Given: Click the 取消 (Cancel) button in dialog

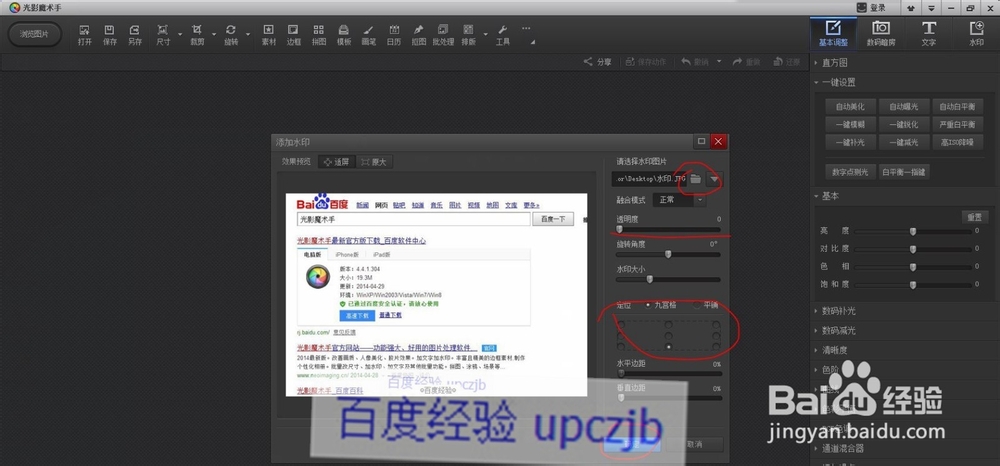Looking at the screenshot, I should (694, 444).
